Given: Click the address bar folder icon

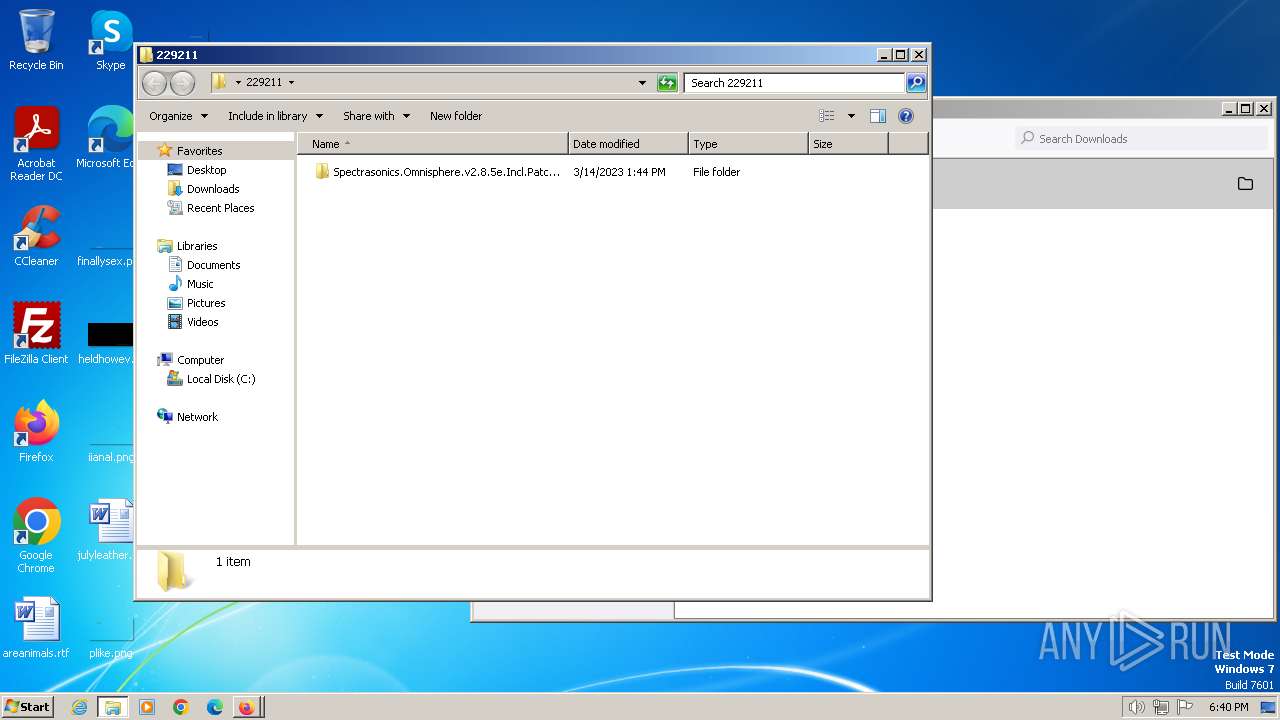Looking at the screenshot, I should click(x=219, y=82).
